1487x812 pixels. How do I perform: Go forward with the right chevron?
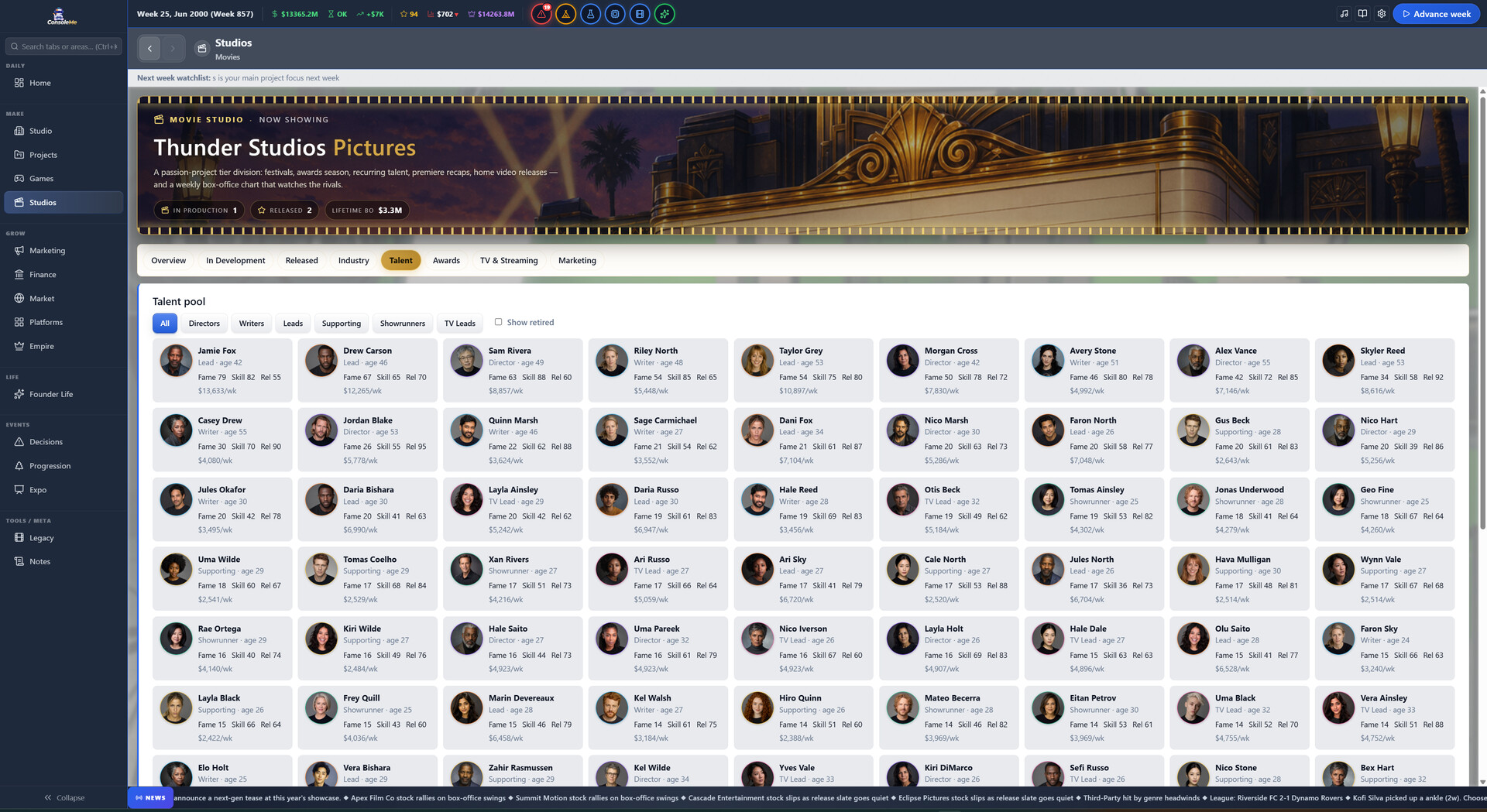[x=173, y=48]
